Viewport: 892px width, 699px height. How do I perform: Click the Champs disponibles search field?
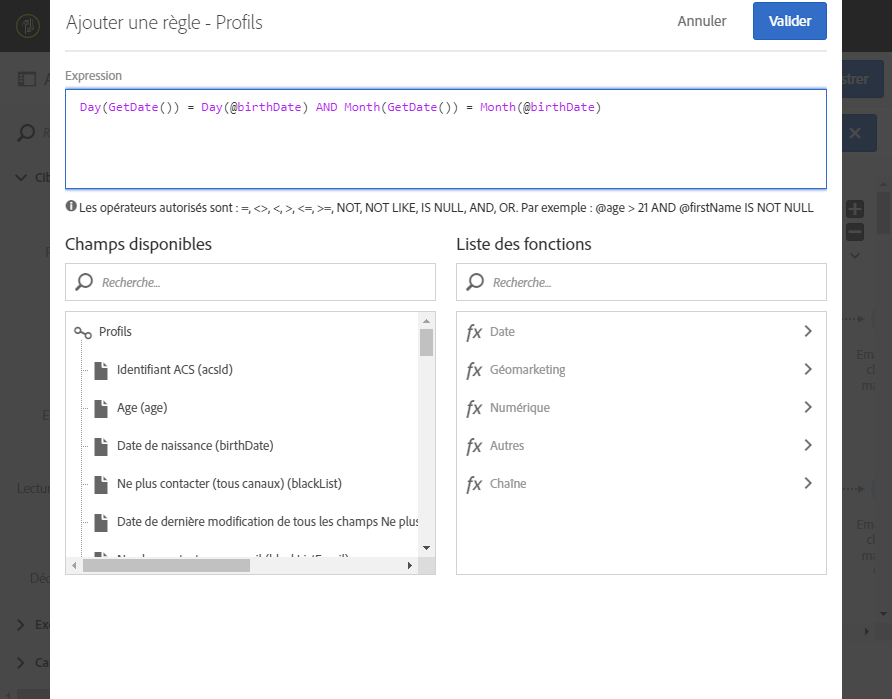click(x=260, y=283)
